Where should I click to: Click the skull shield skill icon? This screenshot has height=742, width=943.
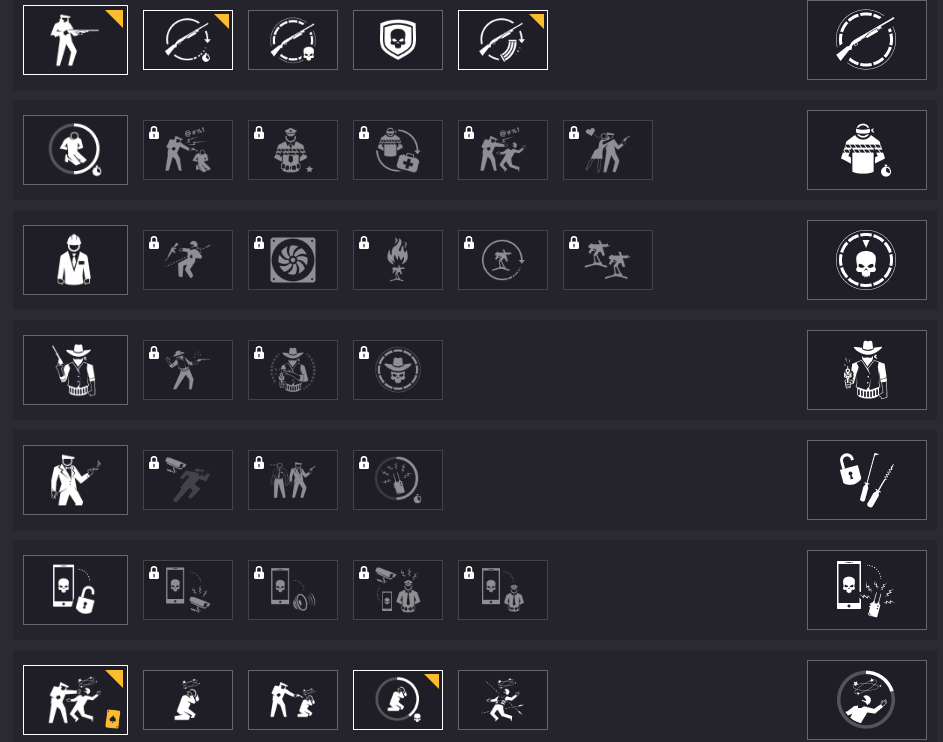[398, 40]
